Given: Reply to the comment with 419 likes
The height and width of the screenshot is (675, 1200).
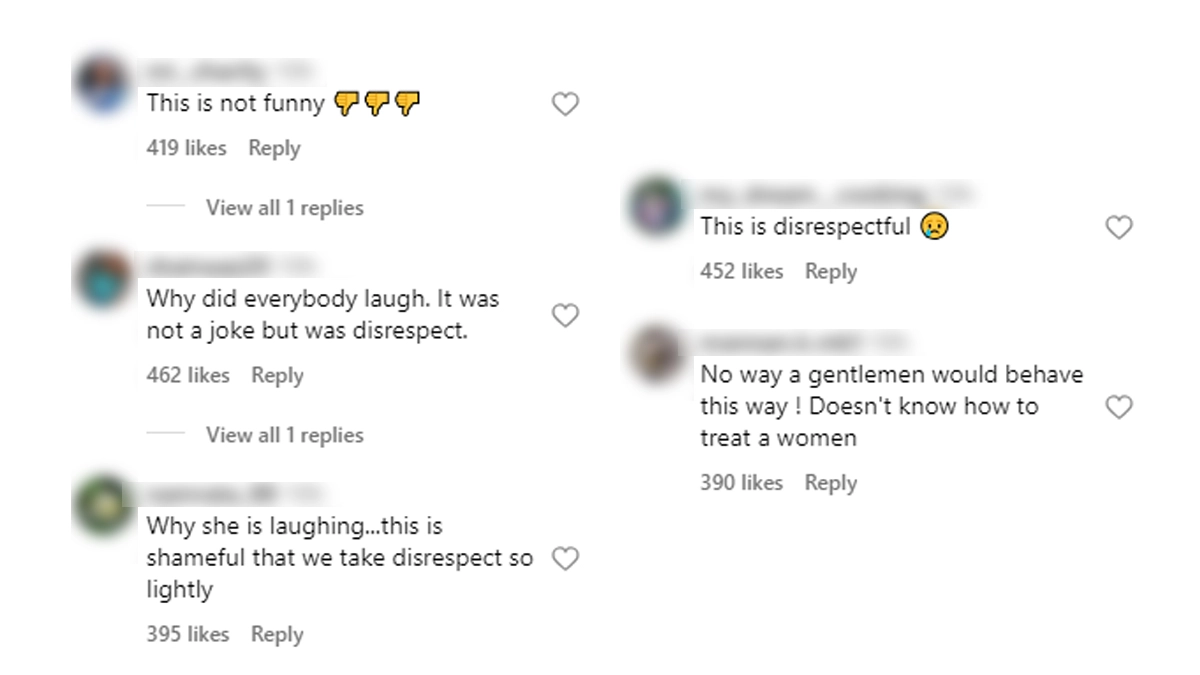Looking at the screenshot, I should [x=274, y=148].
